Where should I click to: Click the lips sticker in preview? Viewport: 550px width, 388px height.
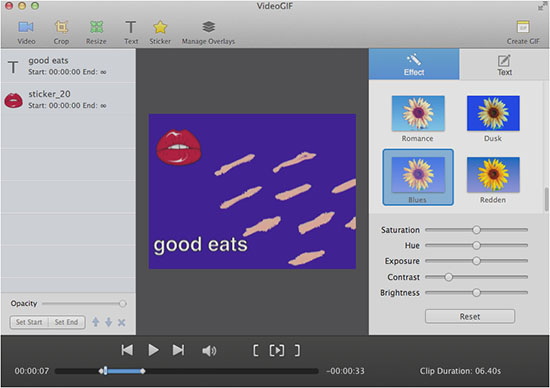tap(179, 147)
